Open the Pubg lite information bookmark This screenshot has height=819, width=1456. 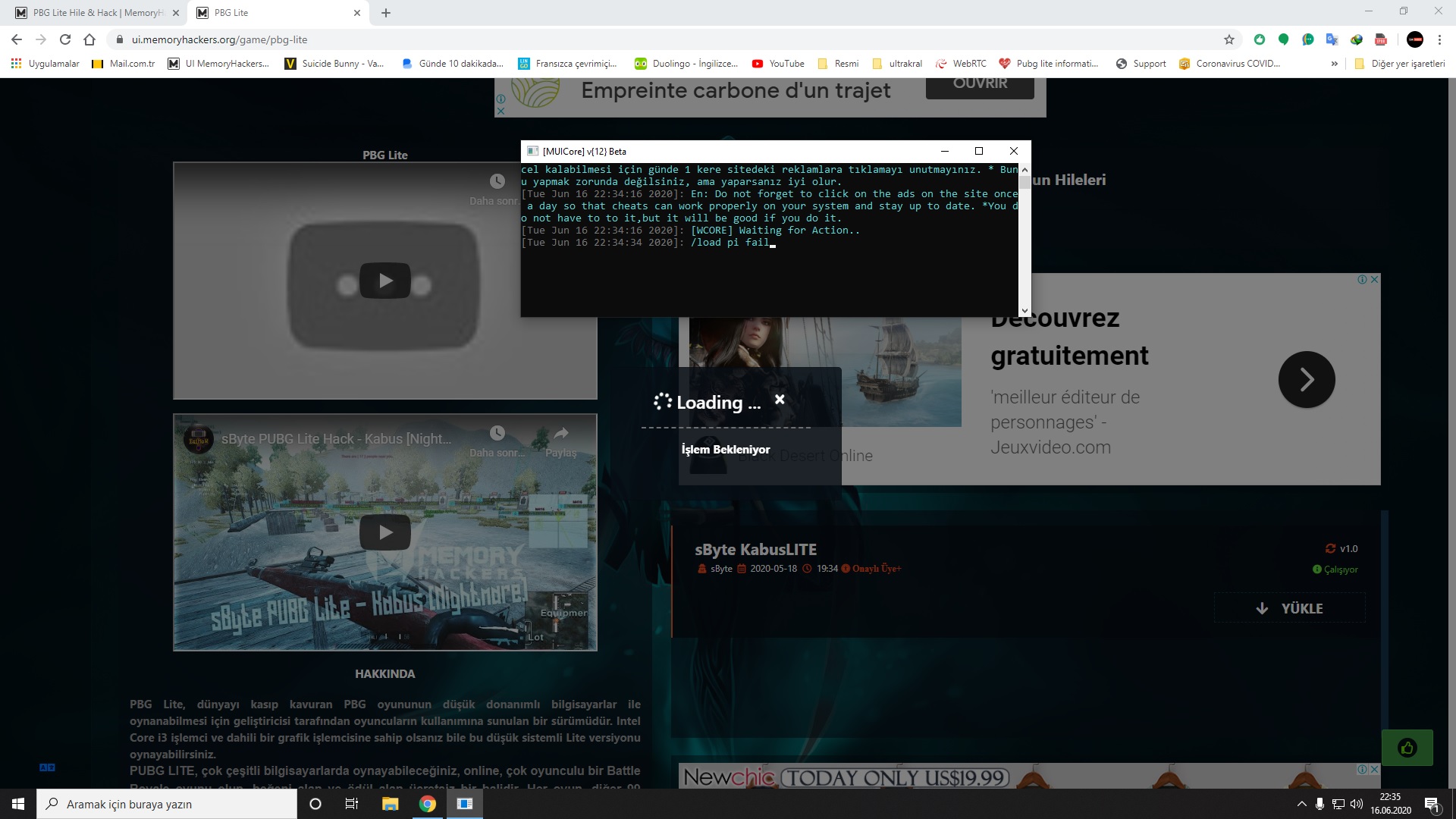click(x=1049, y=64)
